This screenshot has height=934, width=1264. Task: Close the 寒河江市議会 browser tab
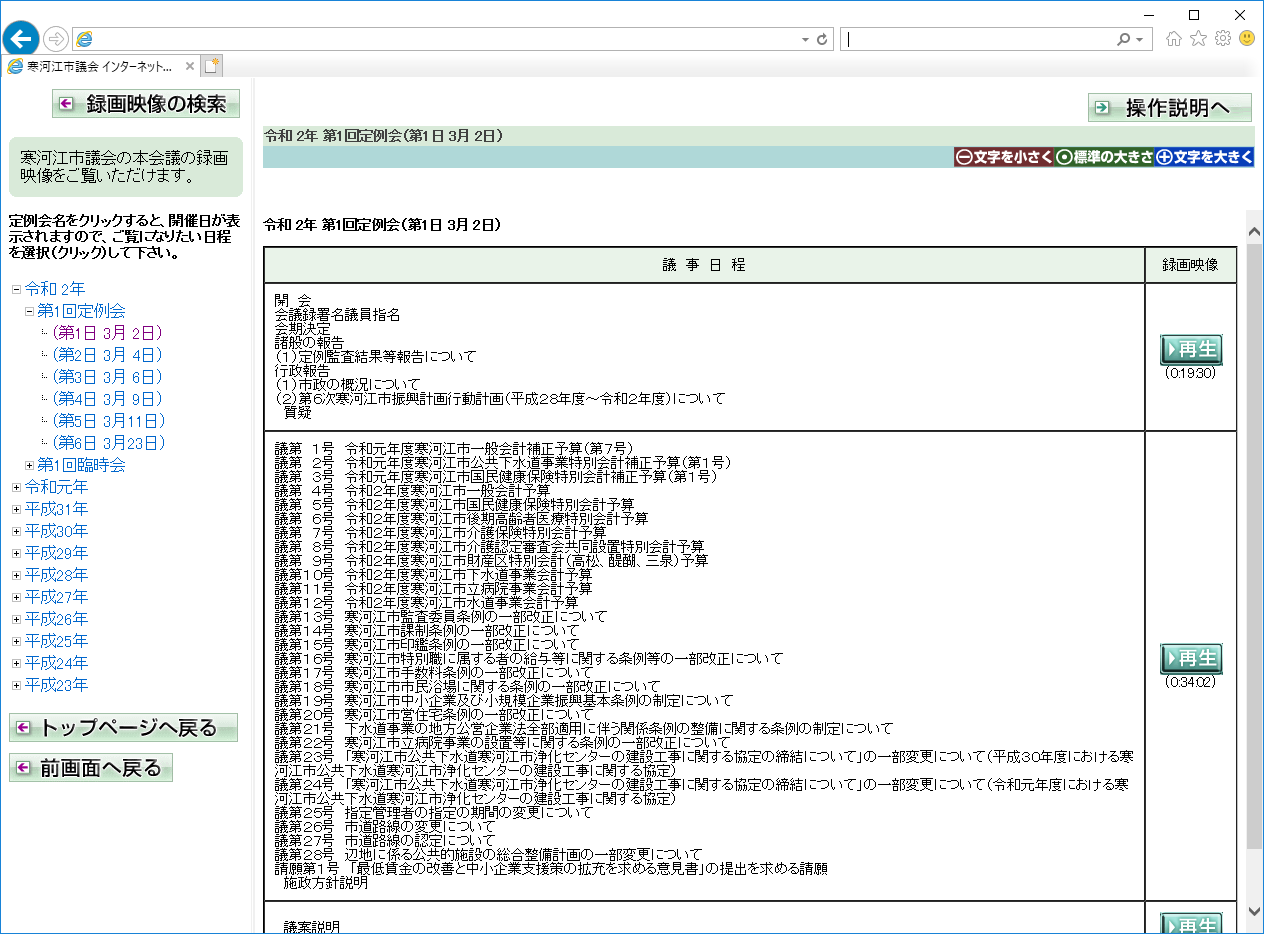(190, 66)
